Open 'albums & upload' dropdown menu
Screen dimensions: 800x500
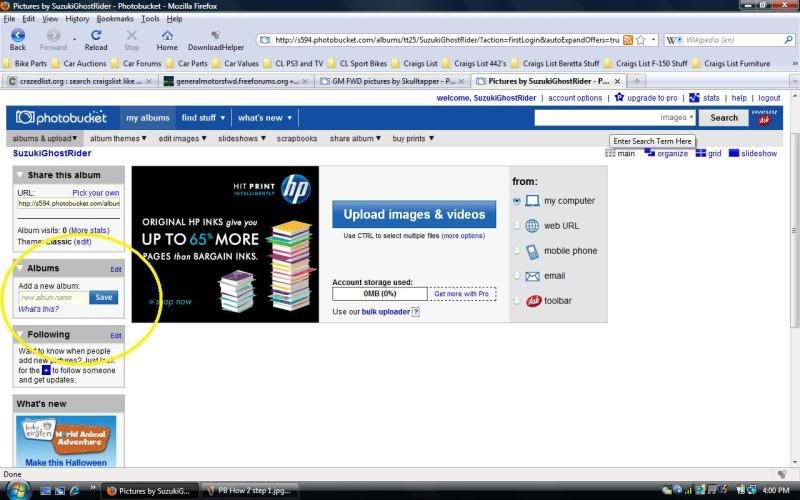(45, 138)
